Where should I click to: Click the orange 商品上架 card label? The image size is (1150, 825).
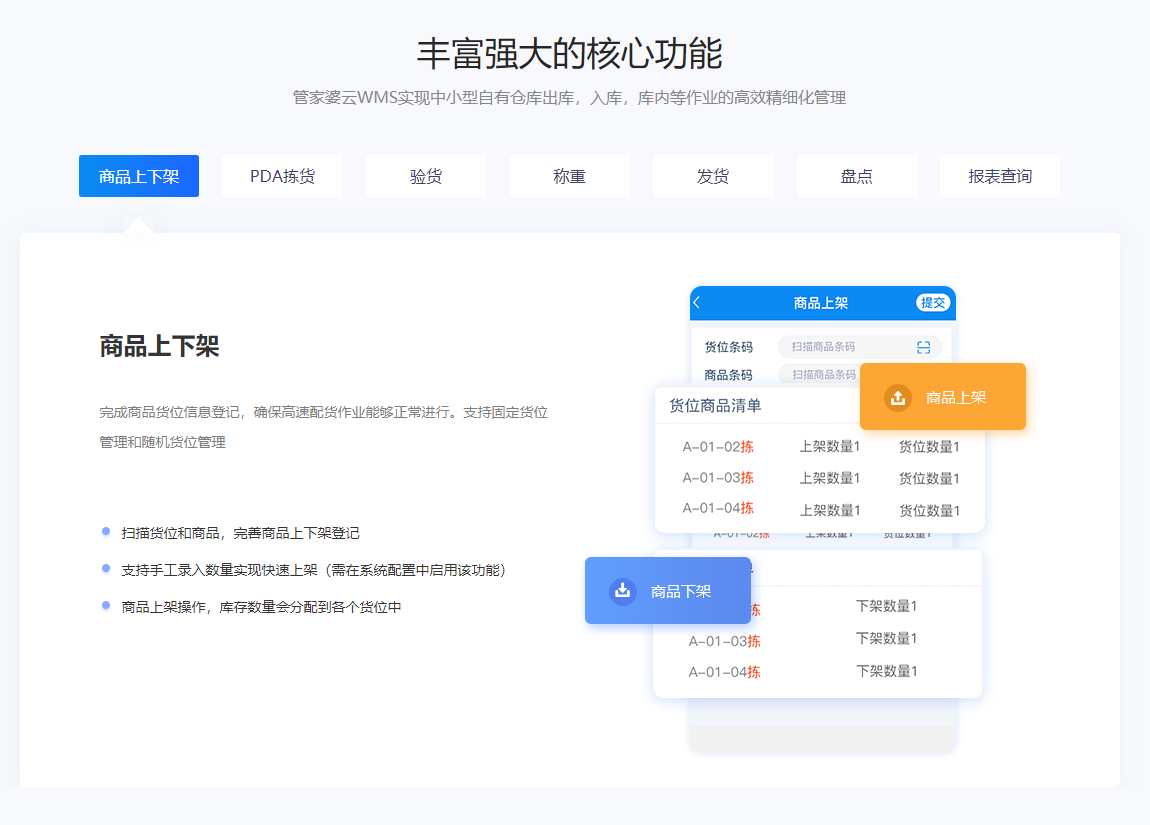click(x=956, y=397)
